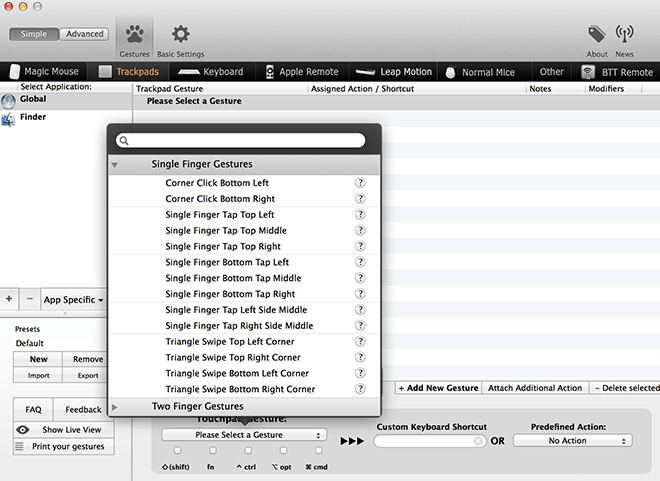660x481 pixels.
Task: Click Attach Additional Action button
Action: [535, 388]
